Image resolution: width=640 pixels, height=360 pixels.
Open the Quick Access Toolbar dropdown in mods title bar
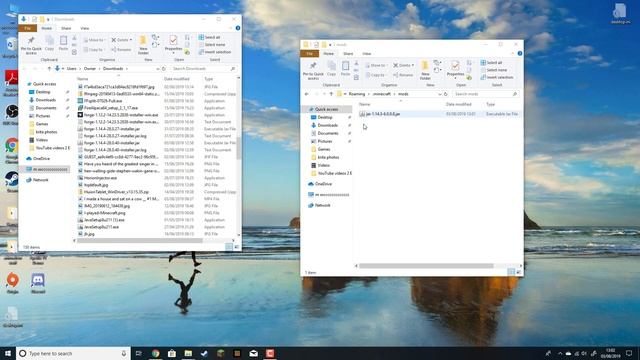coord(330,44)
